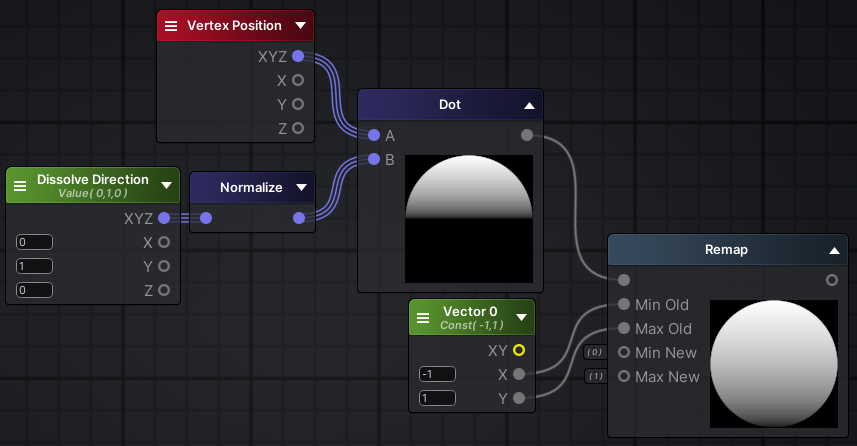The width and height of the screenshot is (857, 446).
Task: Select the Dot node A input port
Action: click(x=374, y=135)
